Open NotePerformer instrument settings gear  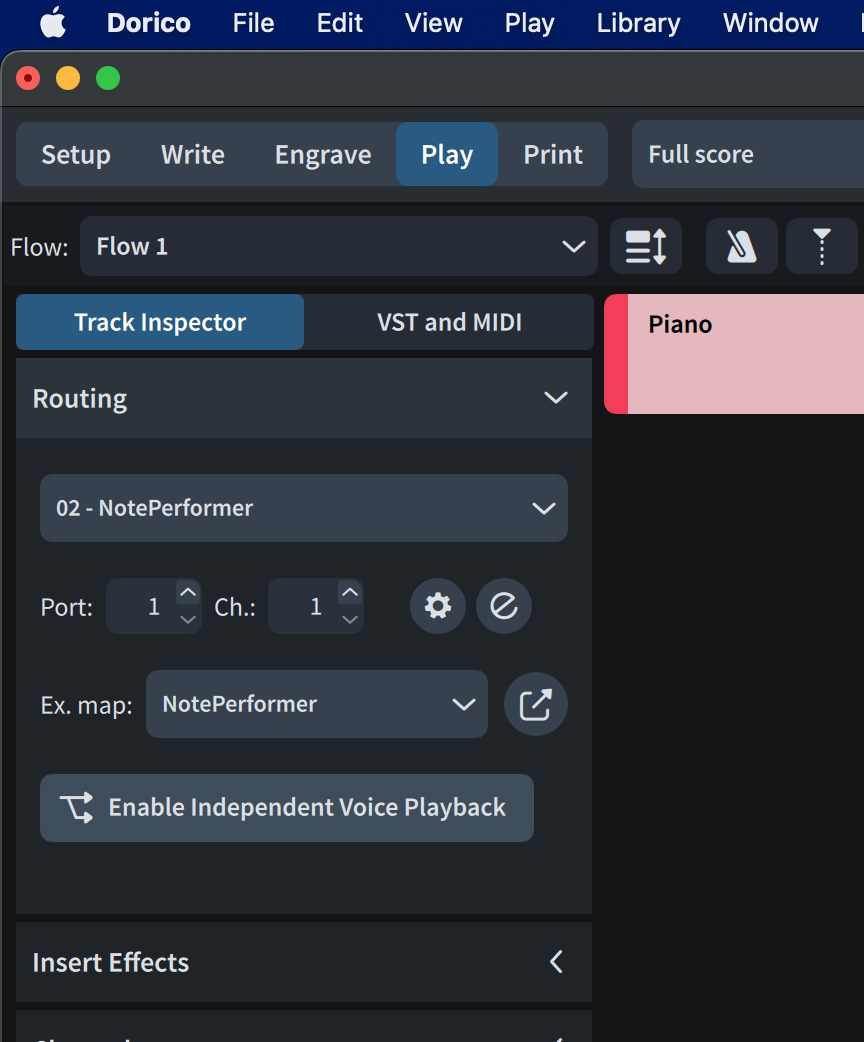438,606
